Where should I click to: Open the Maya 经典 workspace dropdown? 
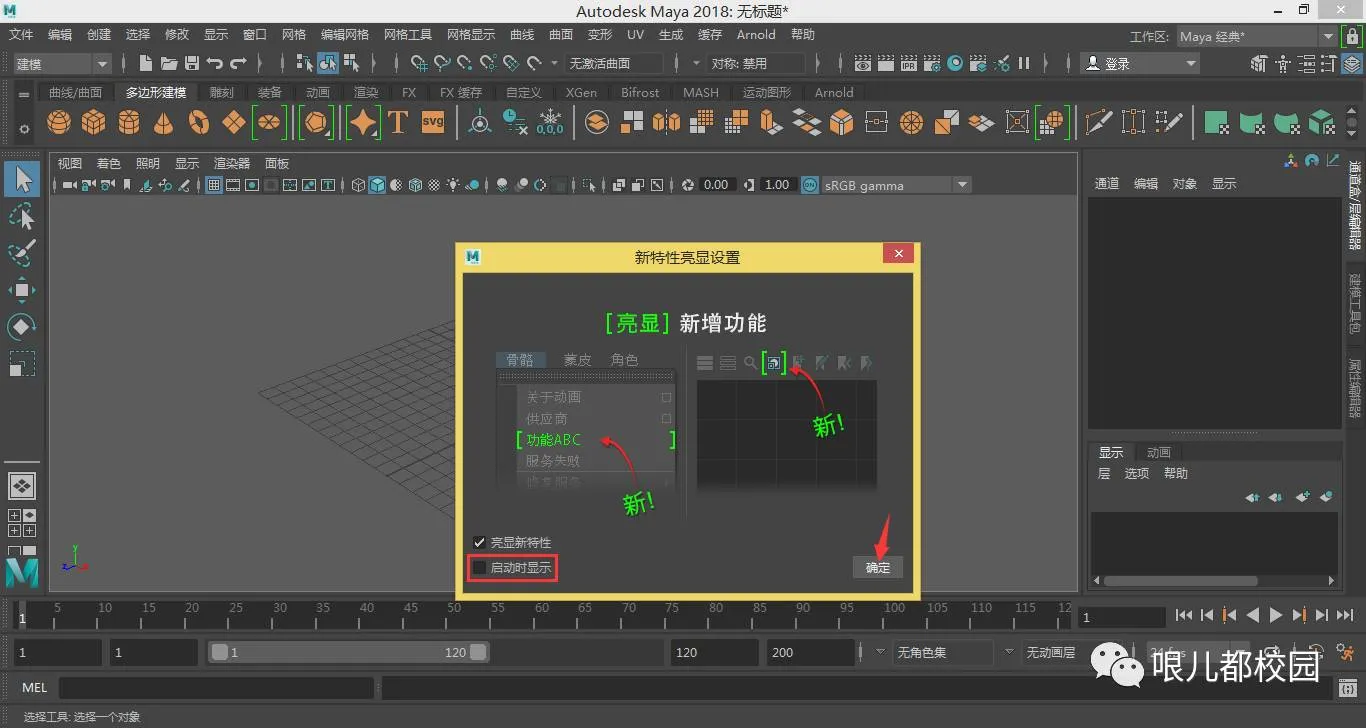(x=1256, y=36)
